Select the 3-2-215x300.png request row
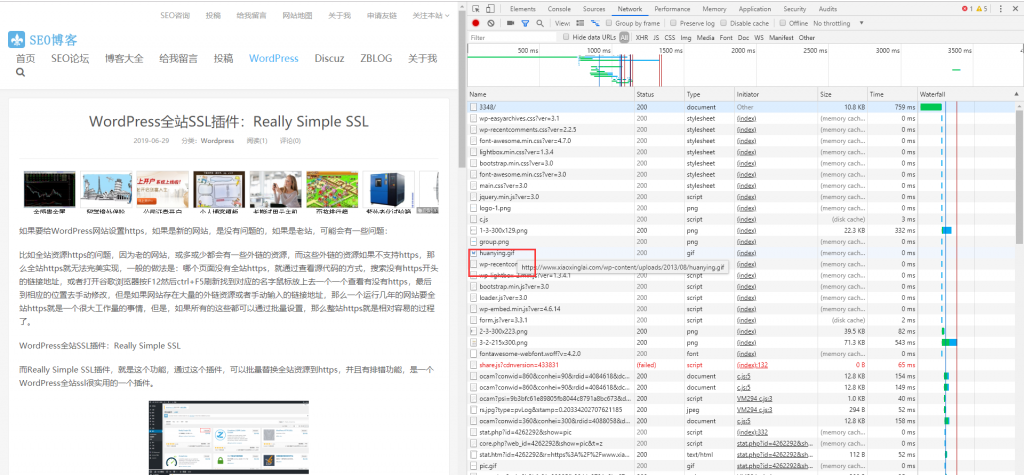This screenshot has width=1024, height=475. (x=742, y=342)
